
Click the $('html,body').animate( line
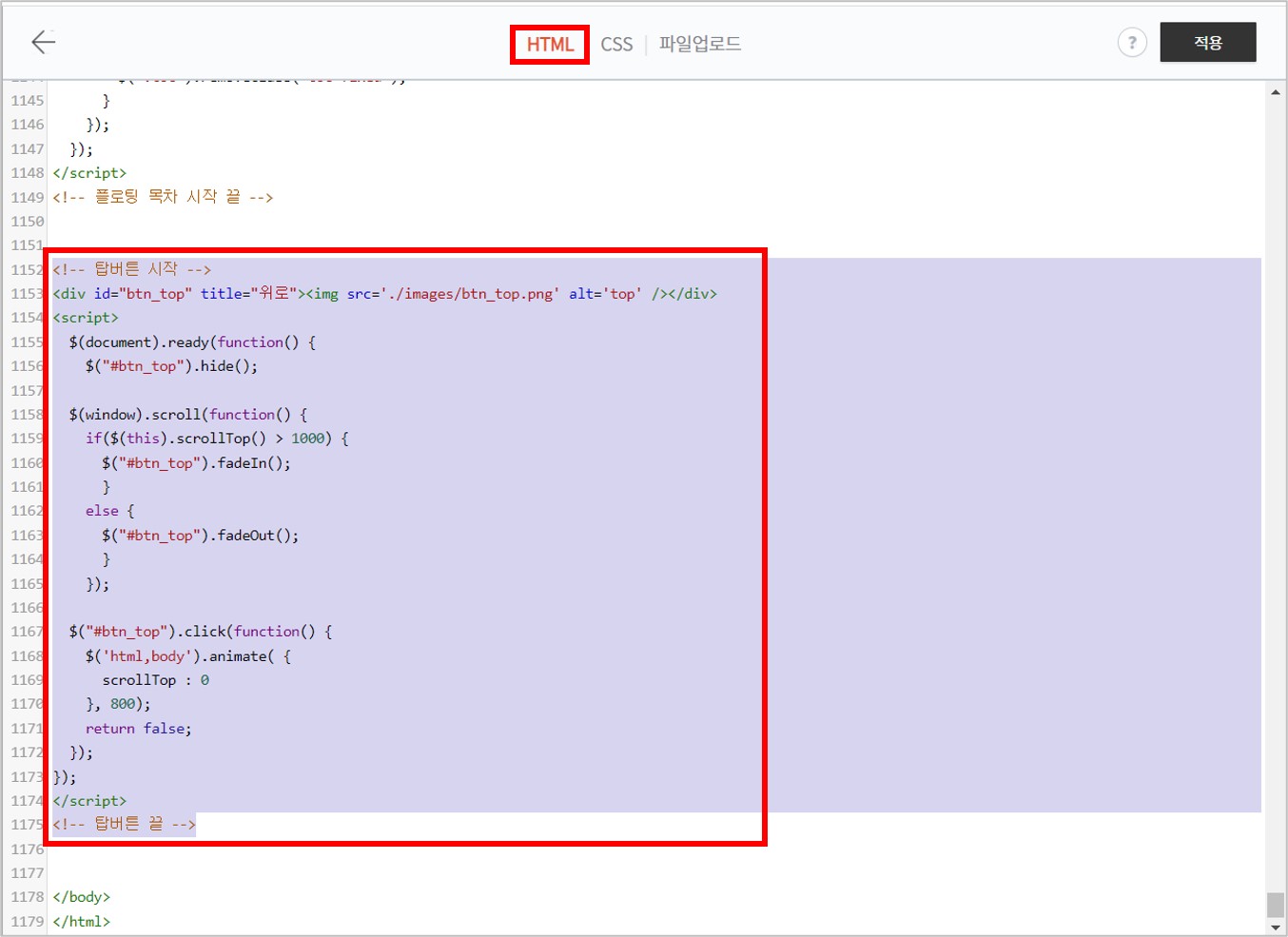188,656
